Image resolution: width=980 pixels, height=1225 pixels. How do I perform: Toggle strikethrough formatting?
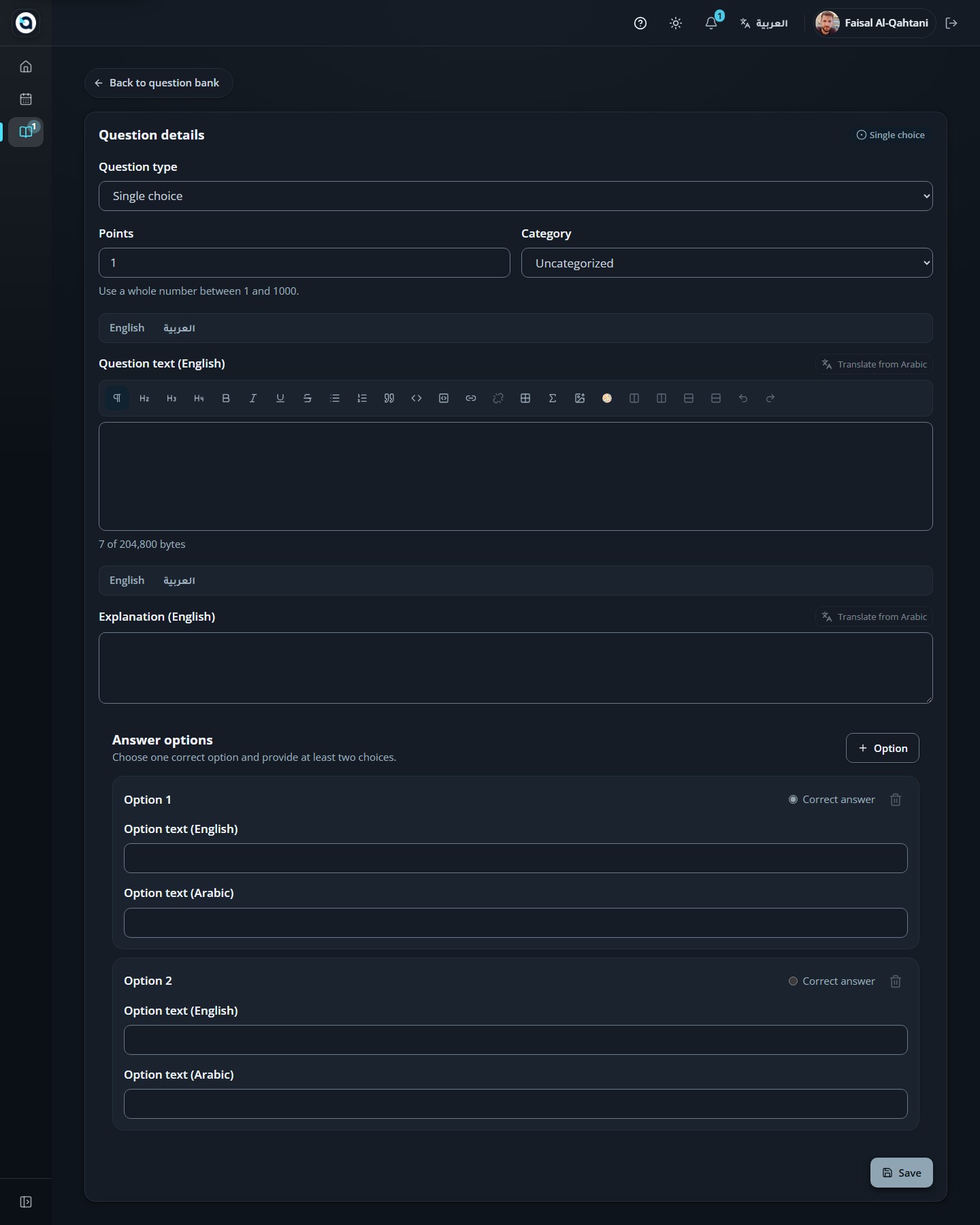[x=308, y=398]
